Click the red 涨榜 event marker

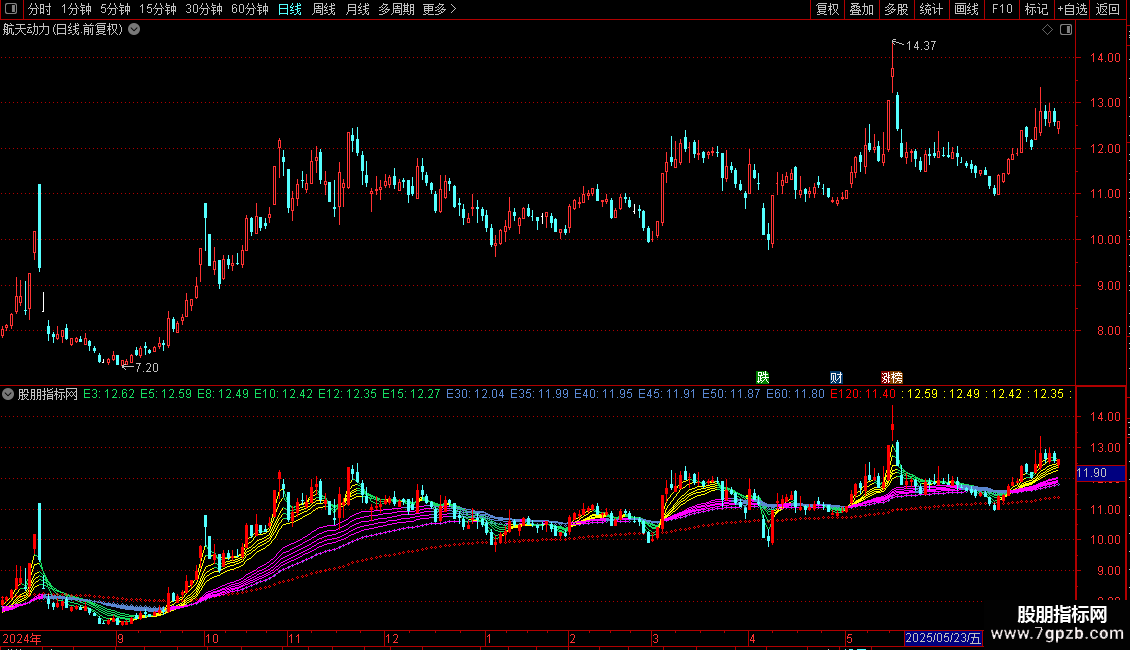pos(891,377)
